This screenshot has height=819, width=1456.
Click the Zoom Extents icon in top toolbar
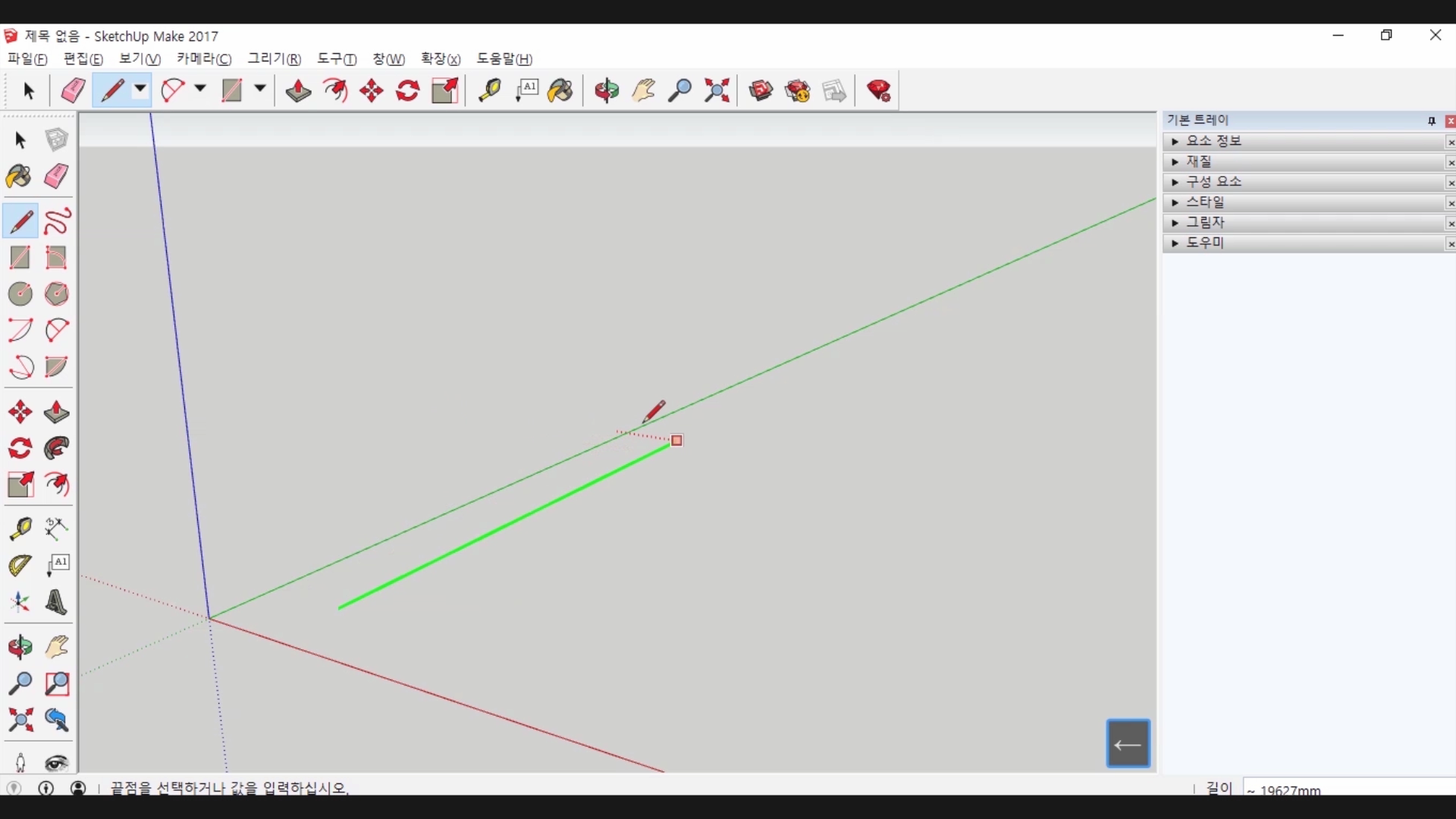coord(717,91)
